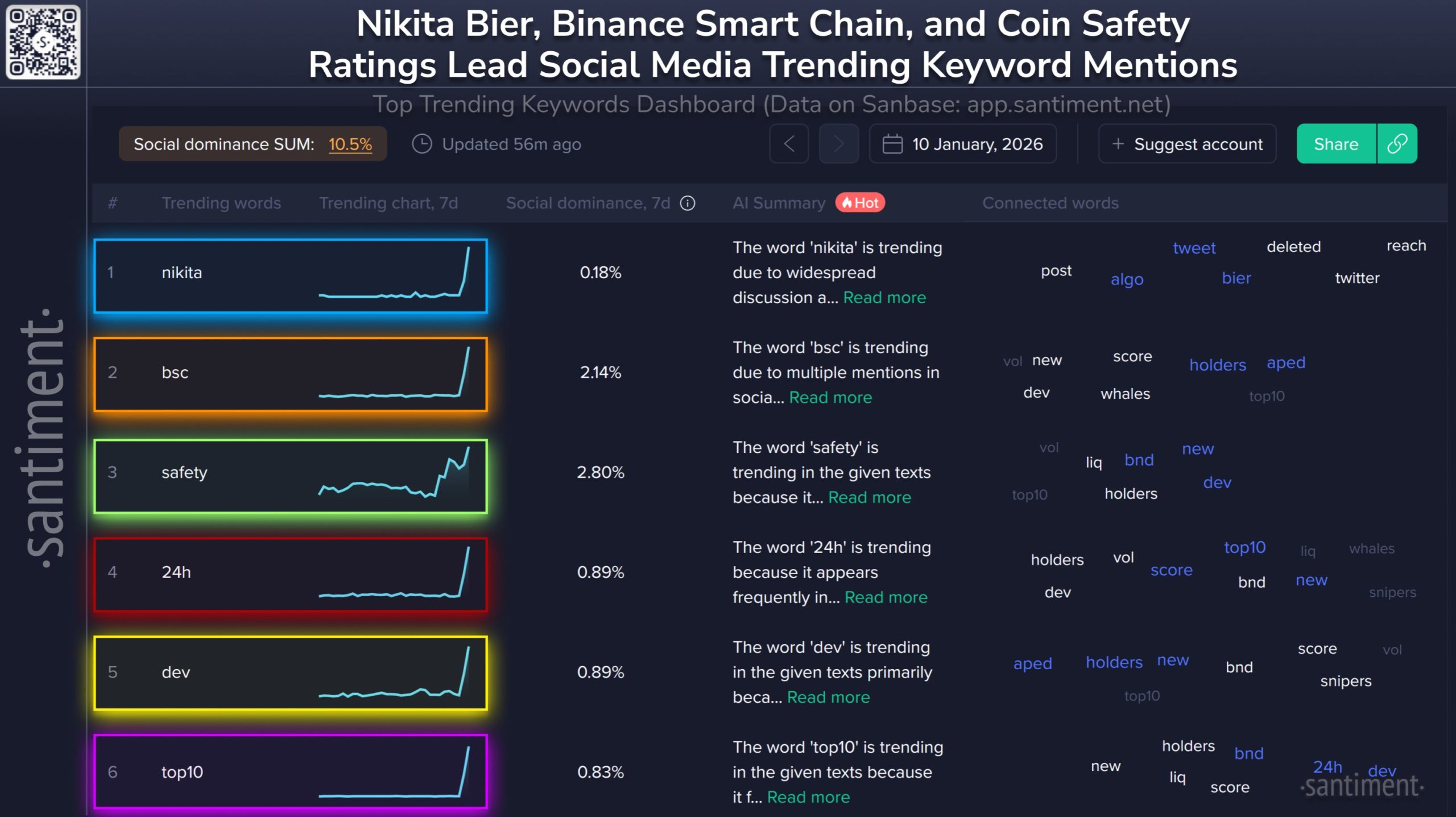Expand the safety summary with Read more
Viewport: 1456px width, 817px height.
tap(870, 498)
